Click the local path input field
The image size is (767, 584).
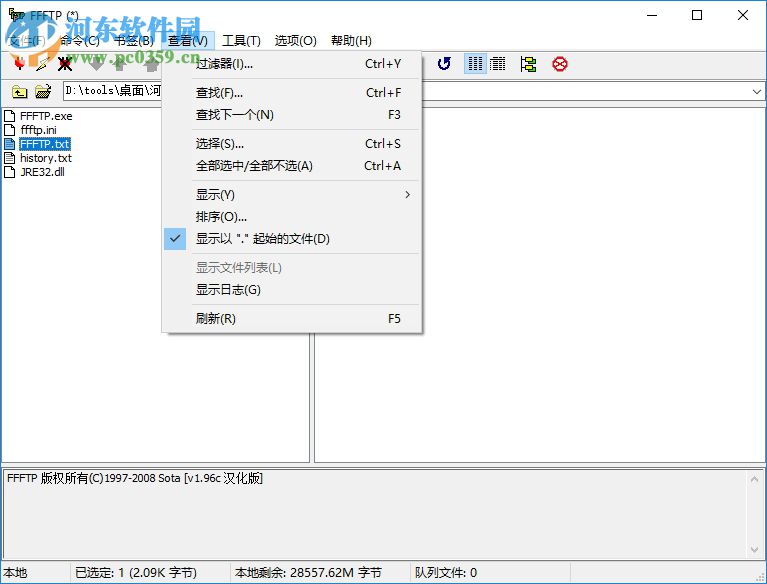click(x=113, y=91)
